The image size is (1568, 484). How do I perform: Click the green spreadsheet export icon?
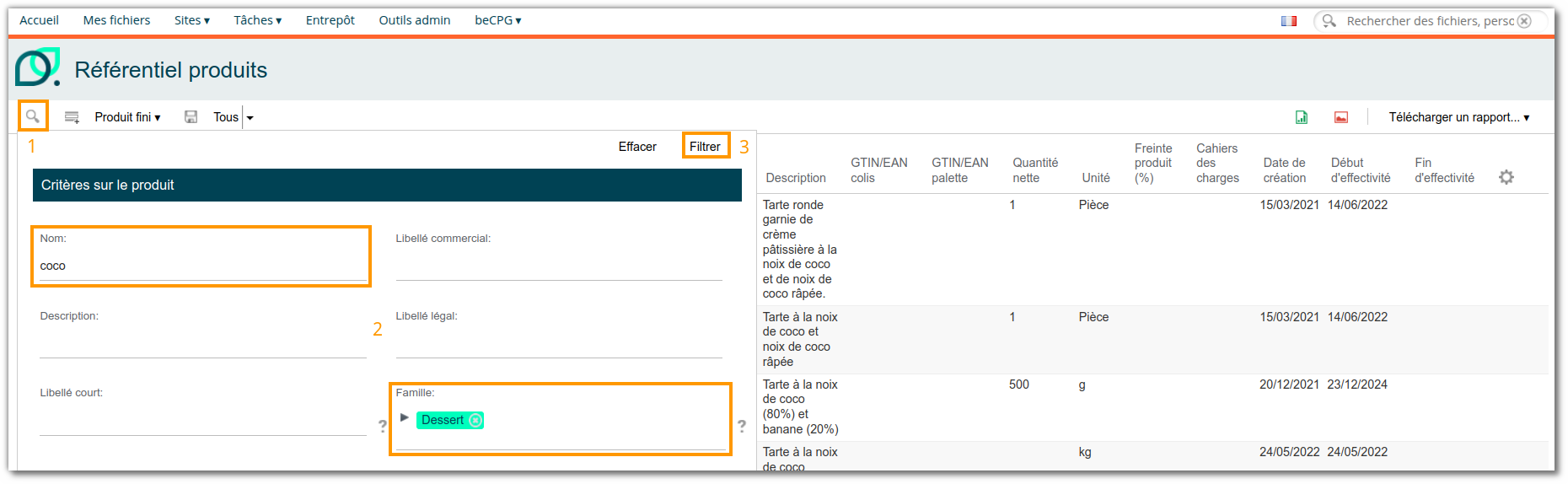[x=1302, y=117]
